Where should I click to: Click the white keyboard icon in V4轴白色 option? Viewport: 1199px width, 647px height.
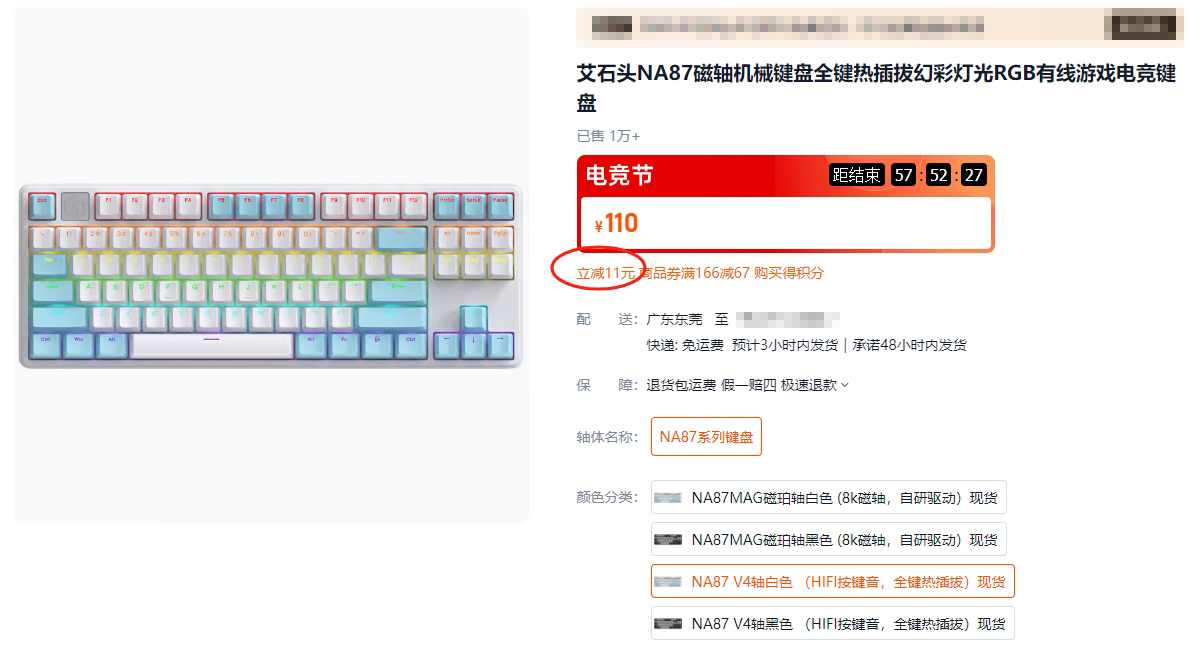(668, 582)
